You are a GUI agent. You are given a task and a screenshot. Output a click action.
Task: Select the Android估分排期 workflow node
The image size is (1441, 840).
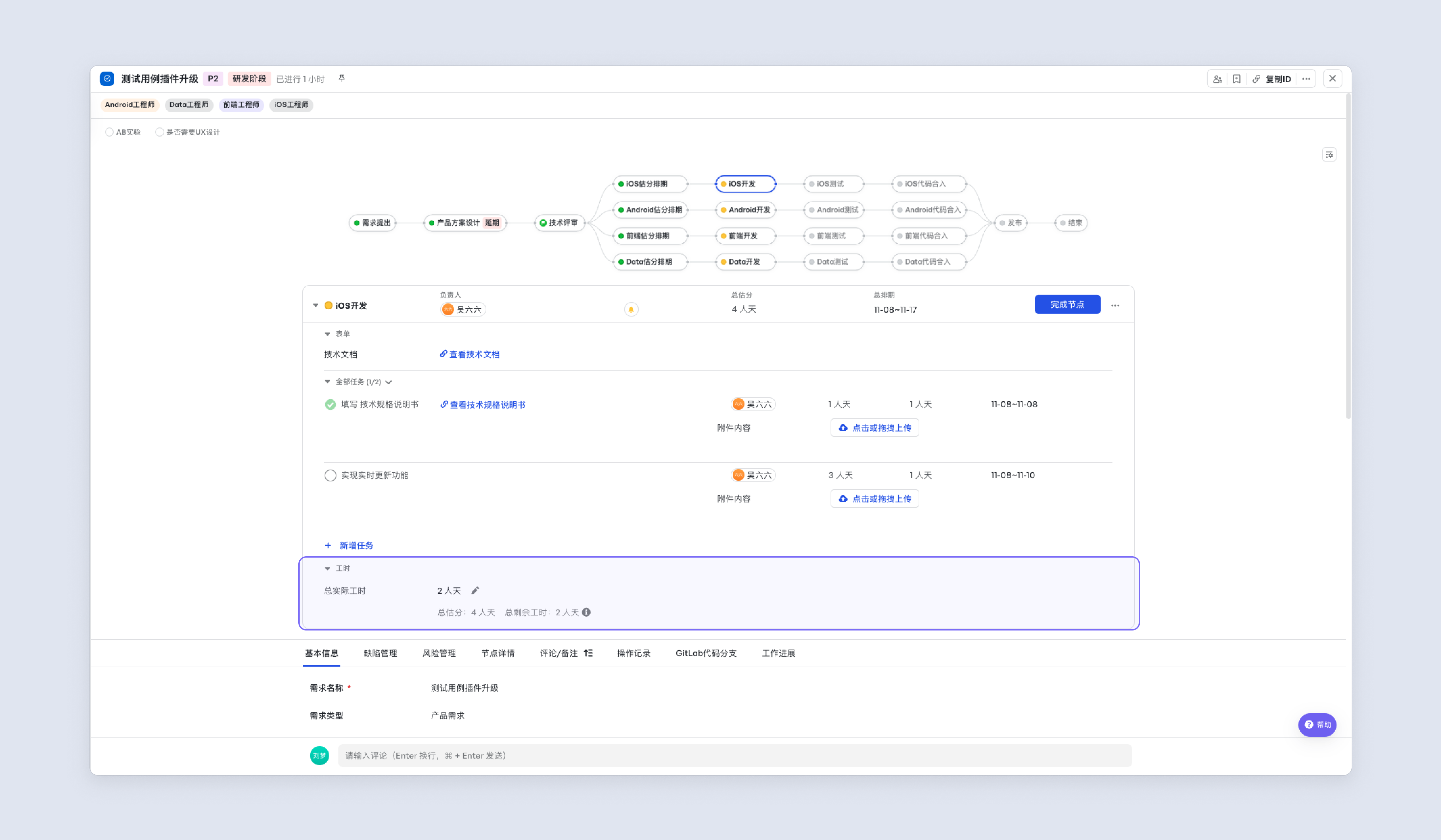(650, 210)
